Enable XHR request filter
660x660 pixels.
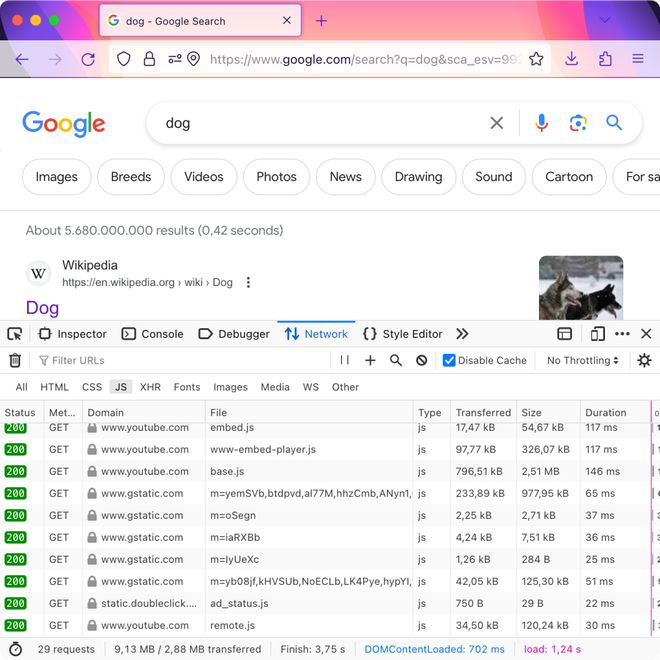point(150,387)
